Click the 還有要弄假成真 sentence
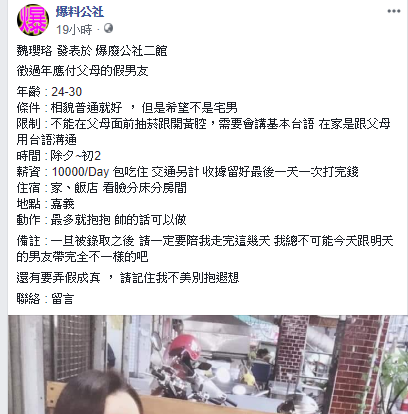The height and width of the screenshot is (414, 408). (x=128, y=277)
